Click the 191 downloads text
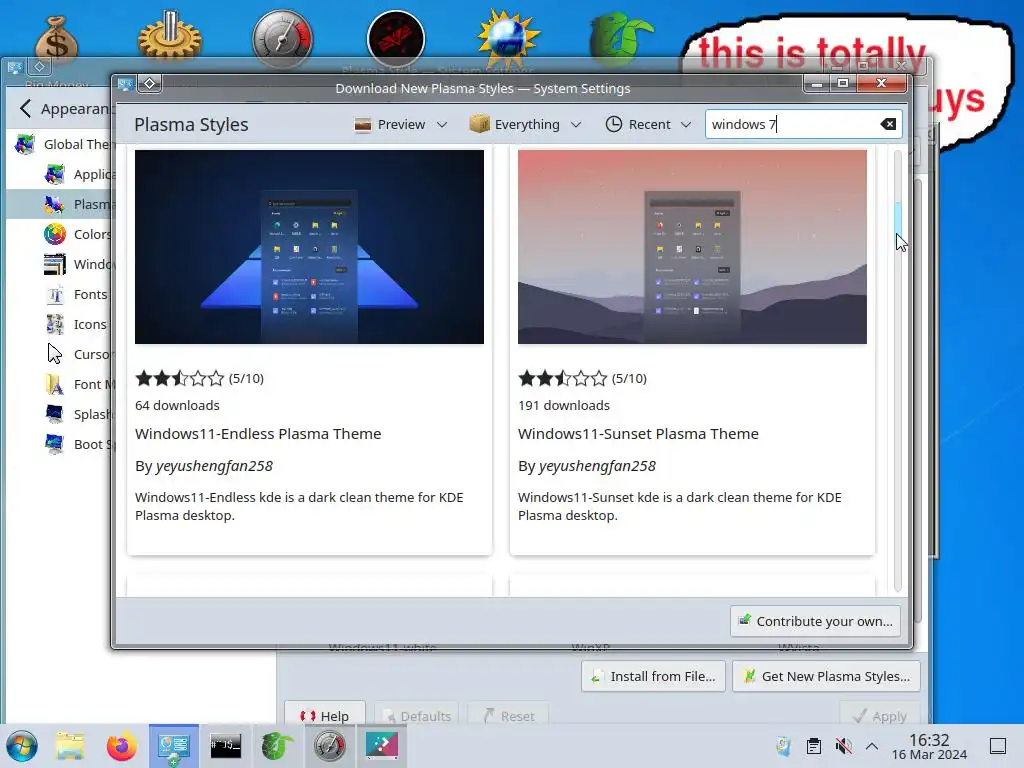This screenshot has width=1024, height=768. click(x=564, y=406)
